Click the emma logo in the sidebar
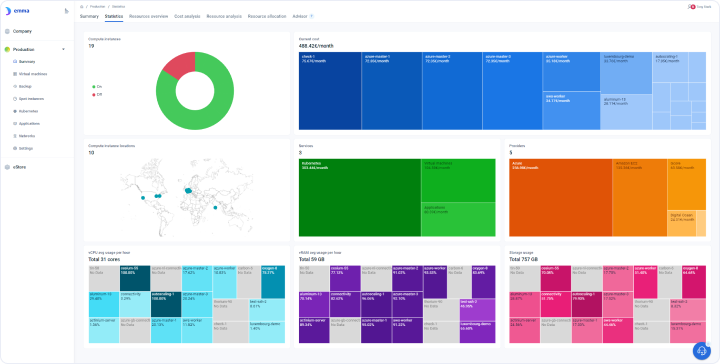 tap(17, 11)
